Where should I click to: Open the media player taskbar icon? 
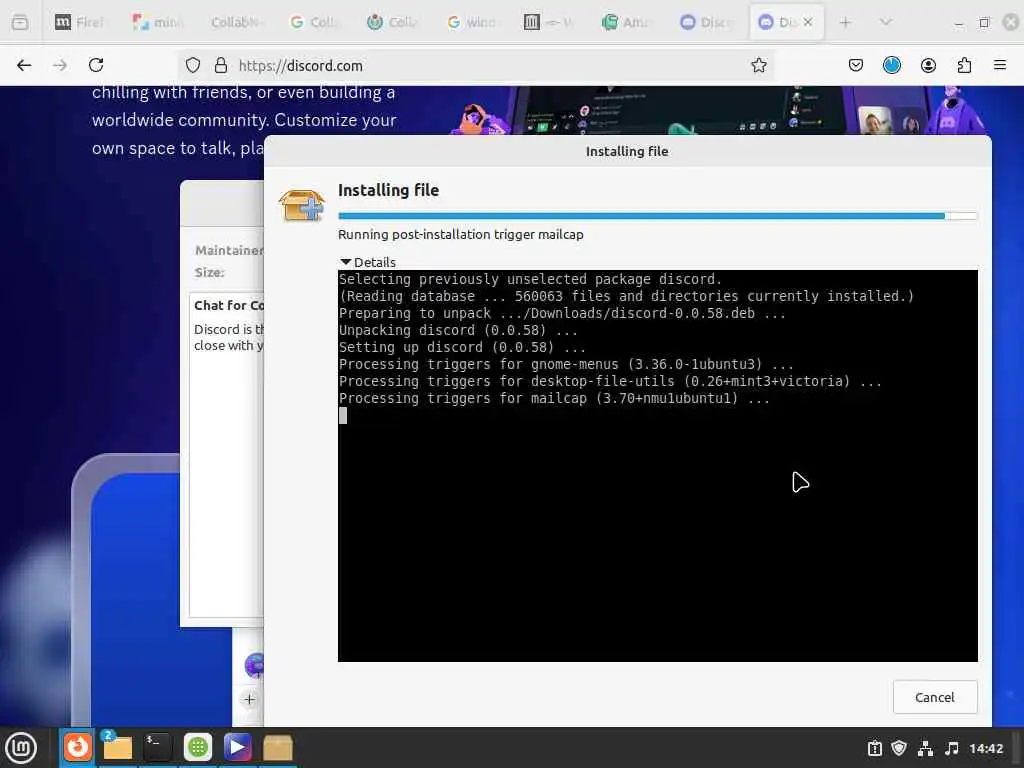[237, 747]
